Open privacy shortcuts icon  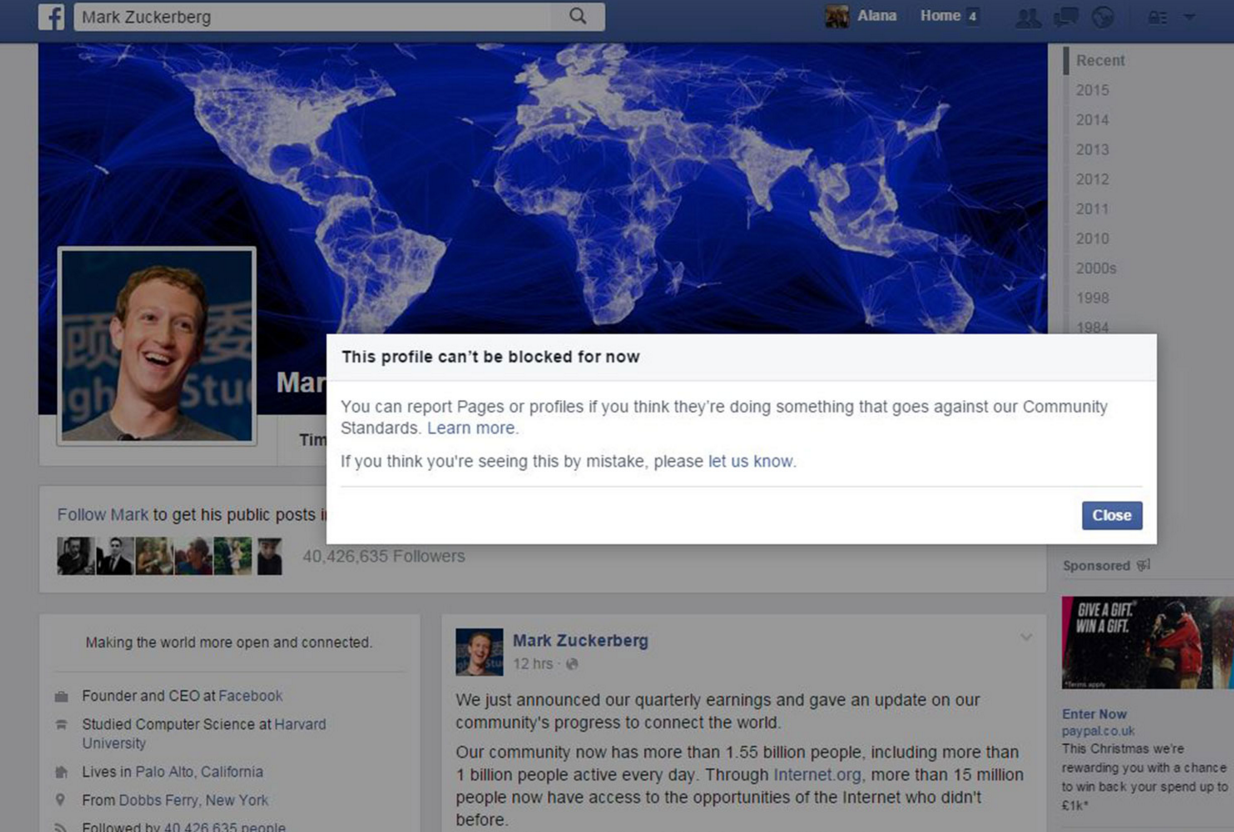point(1157,17)
